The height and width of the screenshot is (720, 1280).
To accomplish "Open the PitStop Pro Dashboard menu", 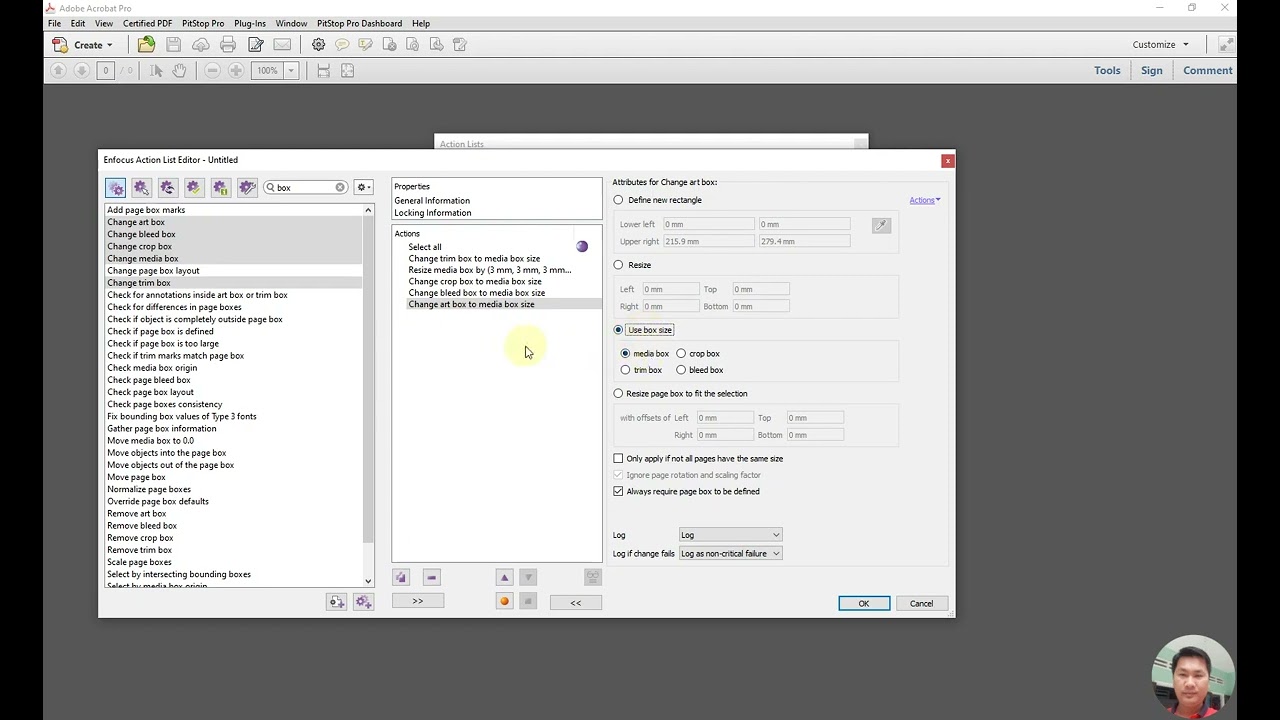I will click(x=360, y=23).
